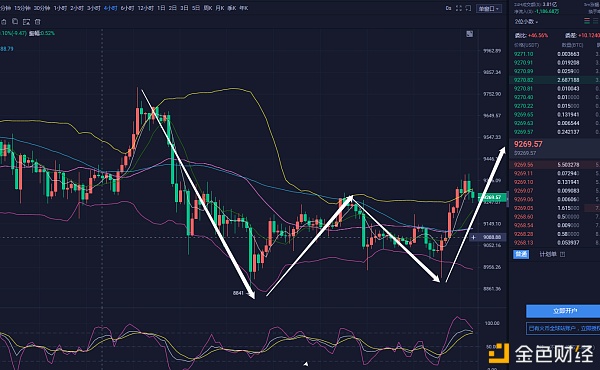Click ask price 9271.10 row

pyautogui.click(x=554, y=54)
